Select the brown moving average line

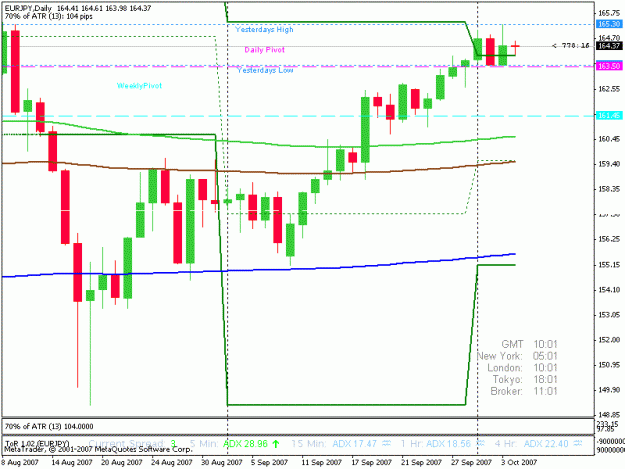tap(259, 171)
